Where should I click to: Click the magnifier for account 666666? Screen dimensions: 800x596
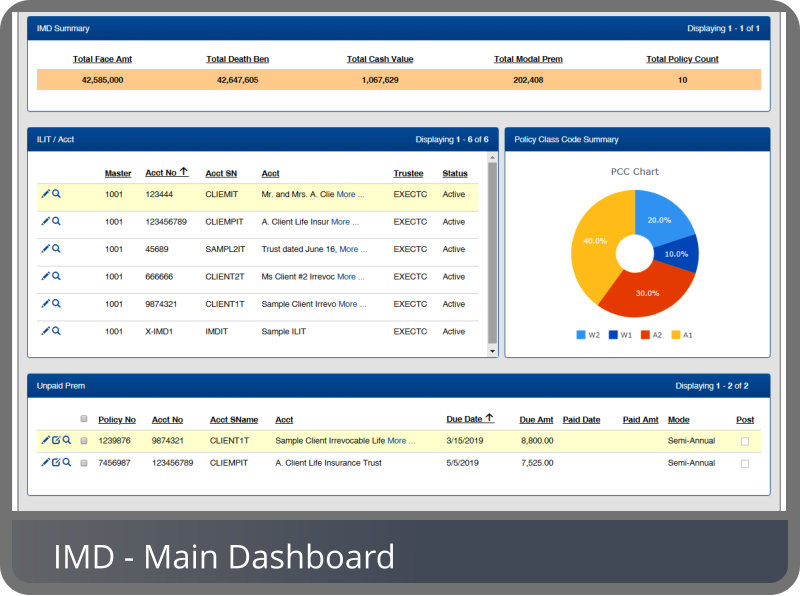(x=56, y=276)
